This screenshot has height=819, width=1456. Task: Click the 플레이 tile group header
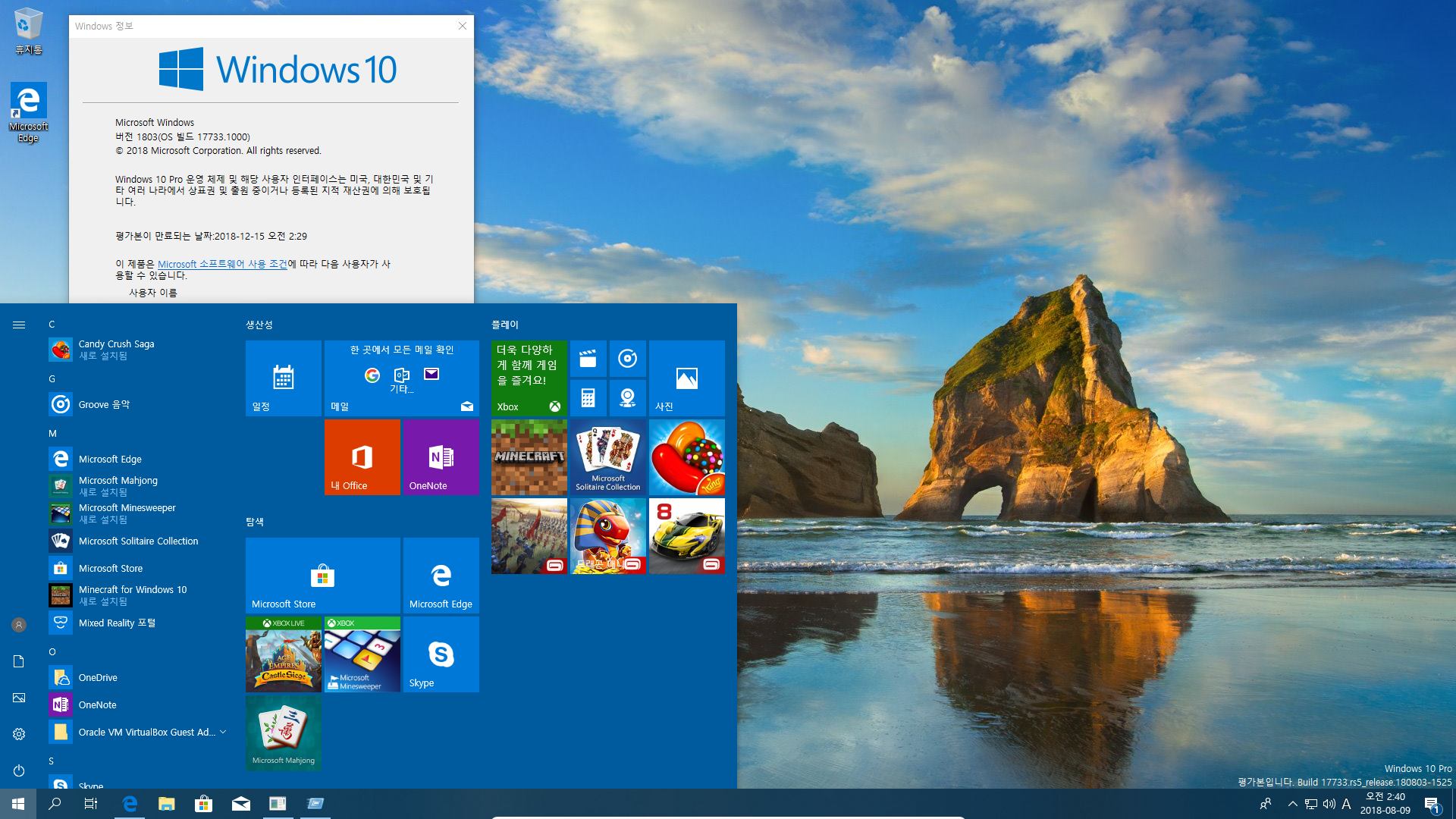(505, 325)
